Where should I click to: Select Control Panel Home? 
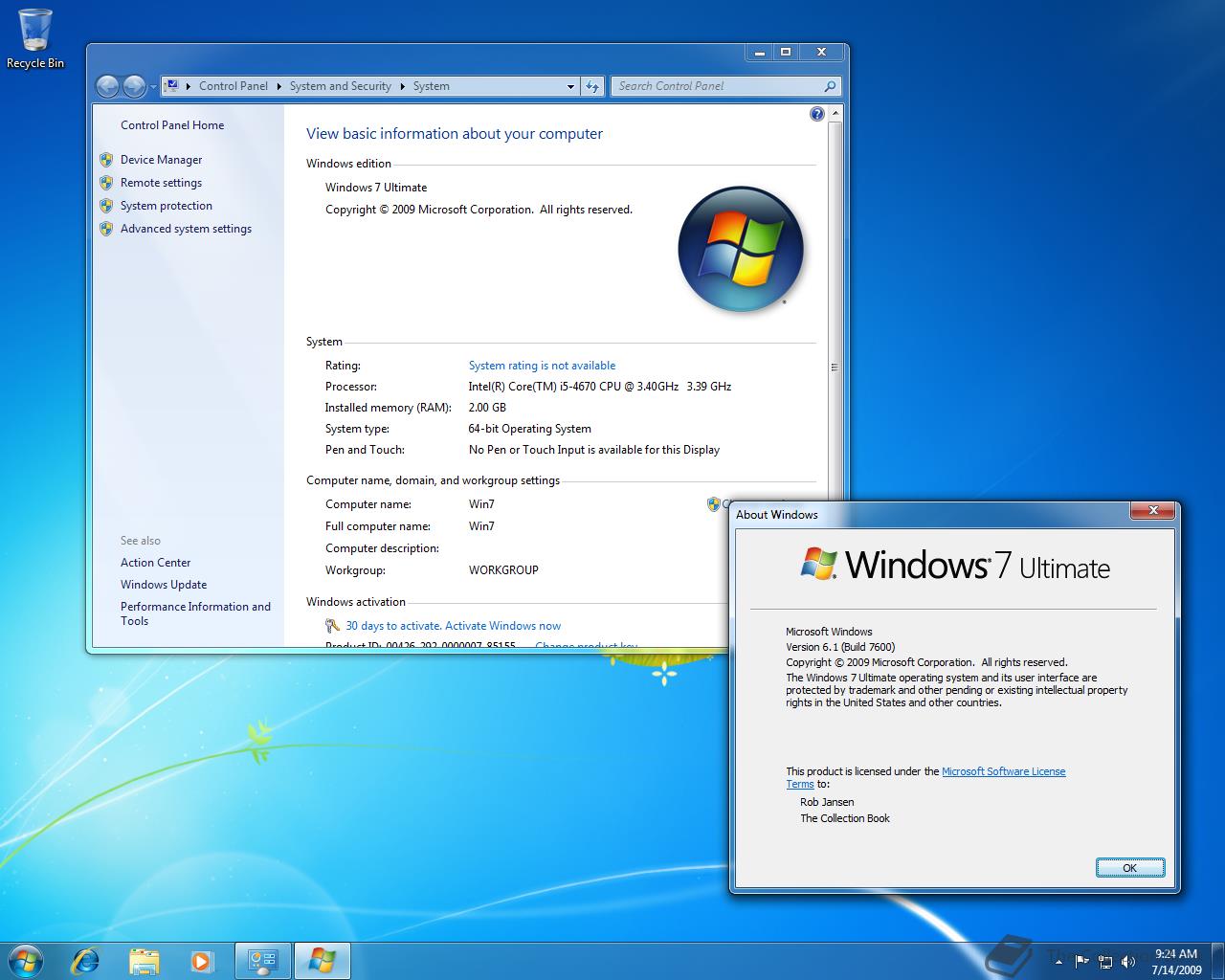click(x=172, y=124)
